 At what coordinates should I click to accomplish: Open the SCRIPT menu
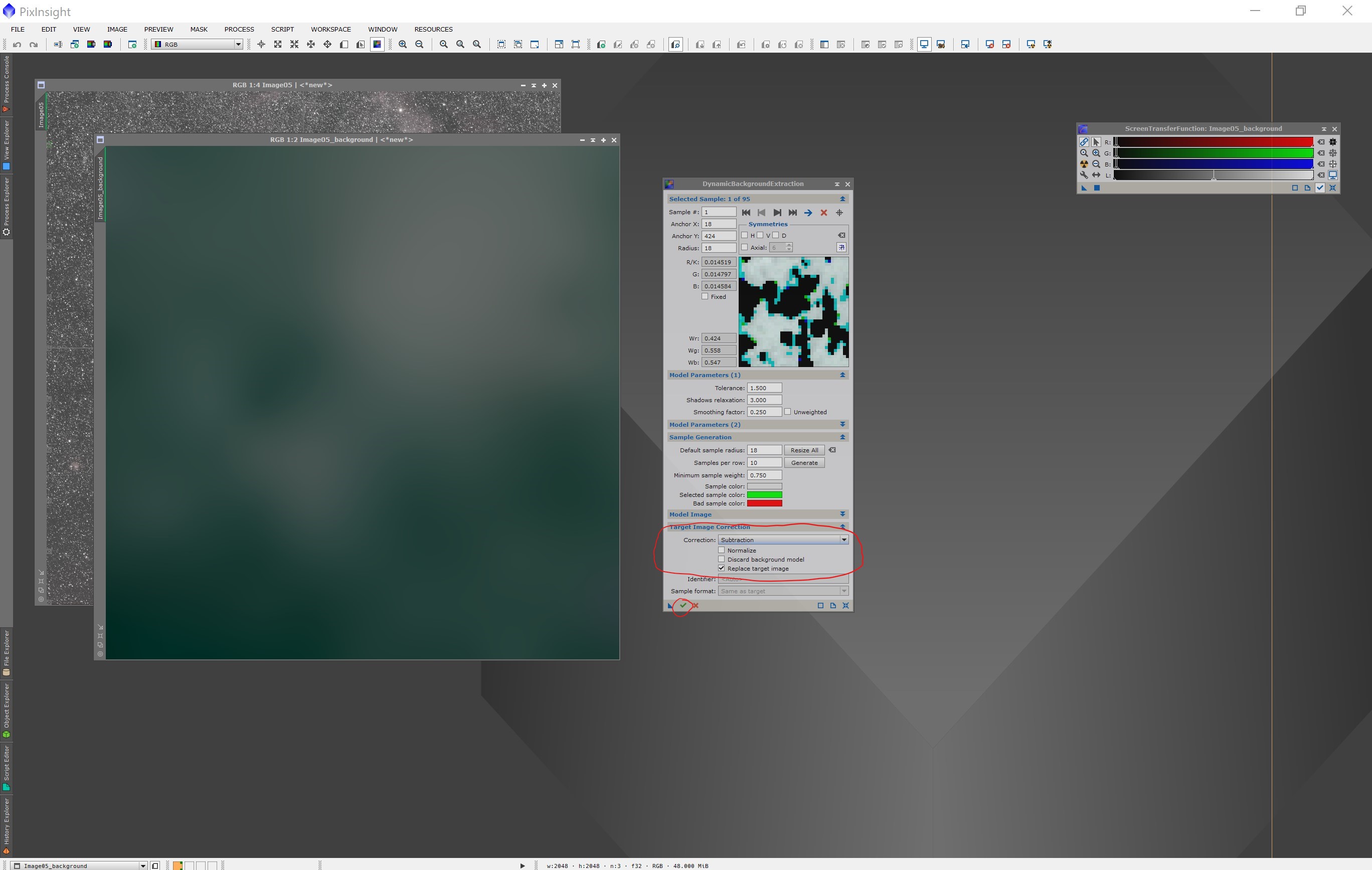pos(282,29)
